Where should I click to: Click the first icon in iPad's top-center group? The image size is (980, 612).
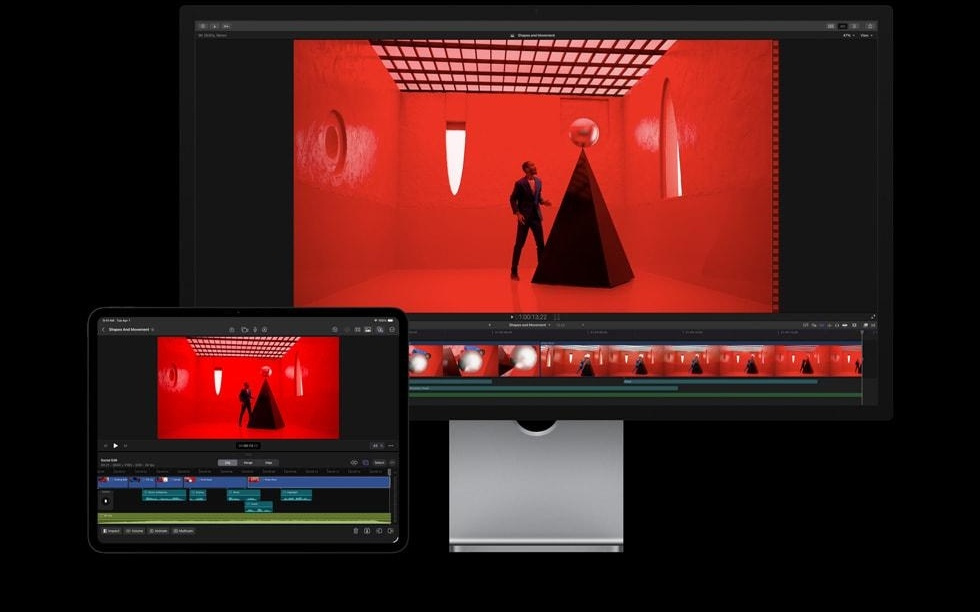point(232,329)
